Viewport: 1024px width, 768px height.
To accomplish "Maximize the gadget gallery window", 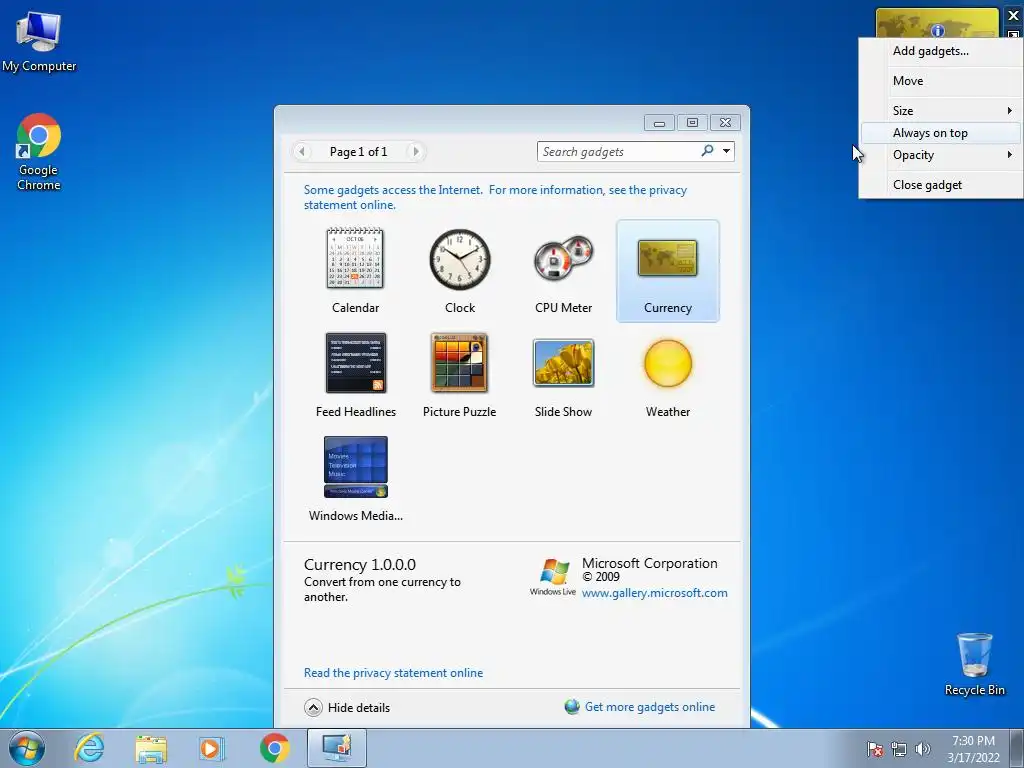I will 692,123.
